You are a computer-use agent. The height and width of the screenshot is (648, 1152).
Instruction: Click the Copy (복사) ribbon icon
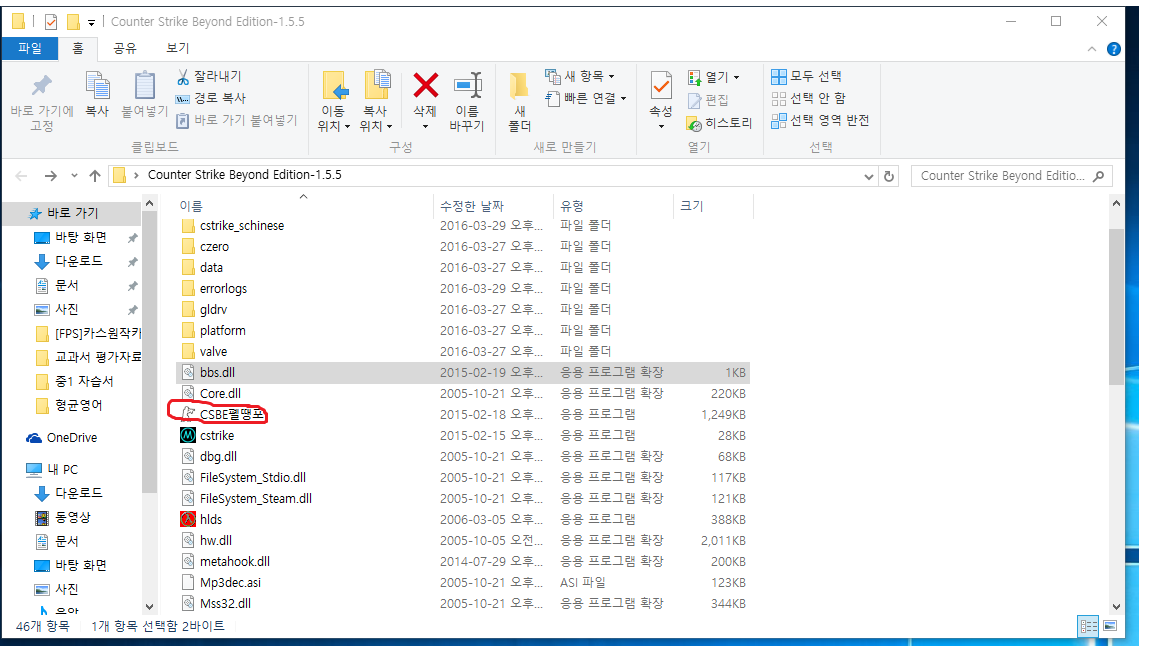(x=97, y=86)
